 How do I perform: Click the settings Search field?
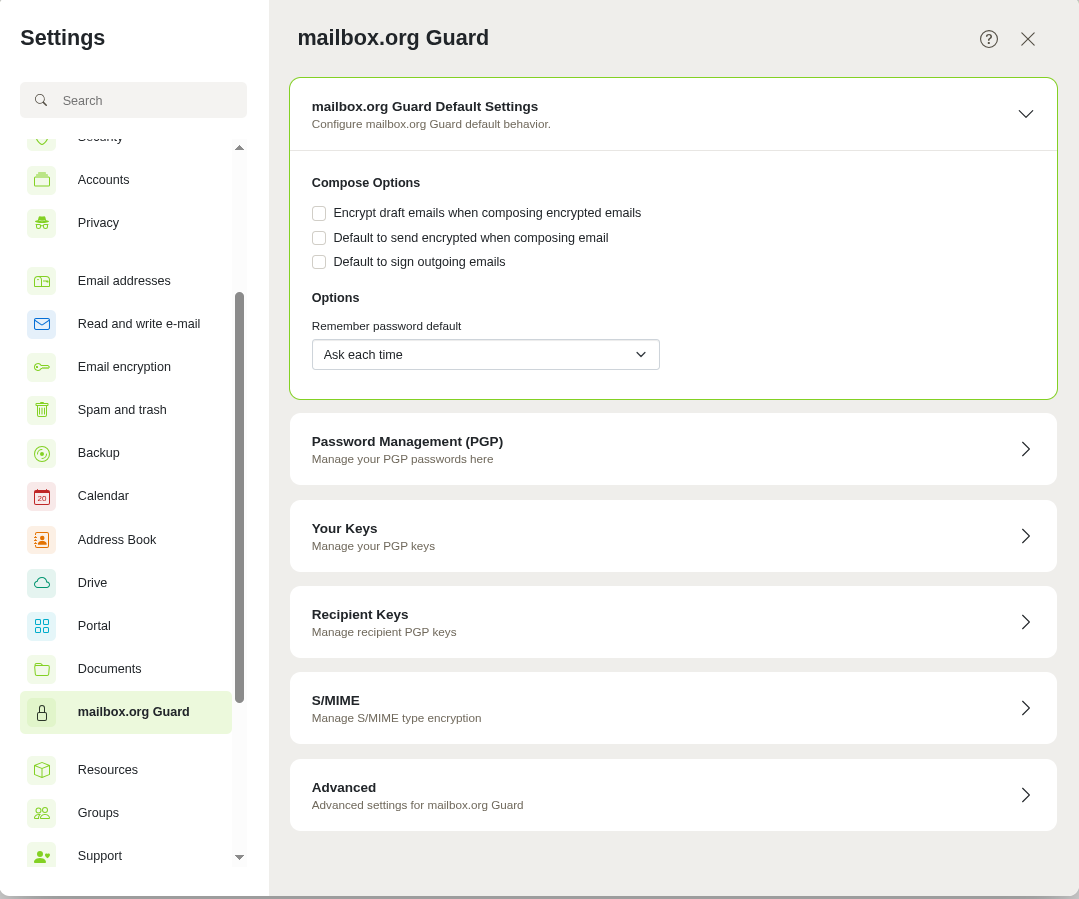(133, 101)
